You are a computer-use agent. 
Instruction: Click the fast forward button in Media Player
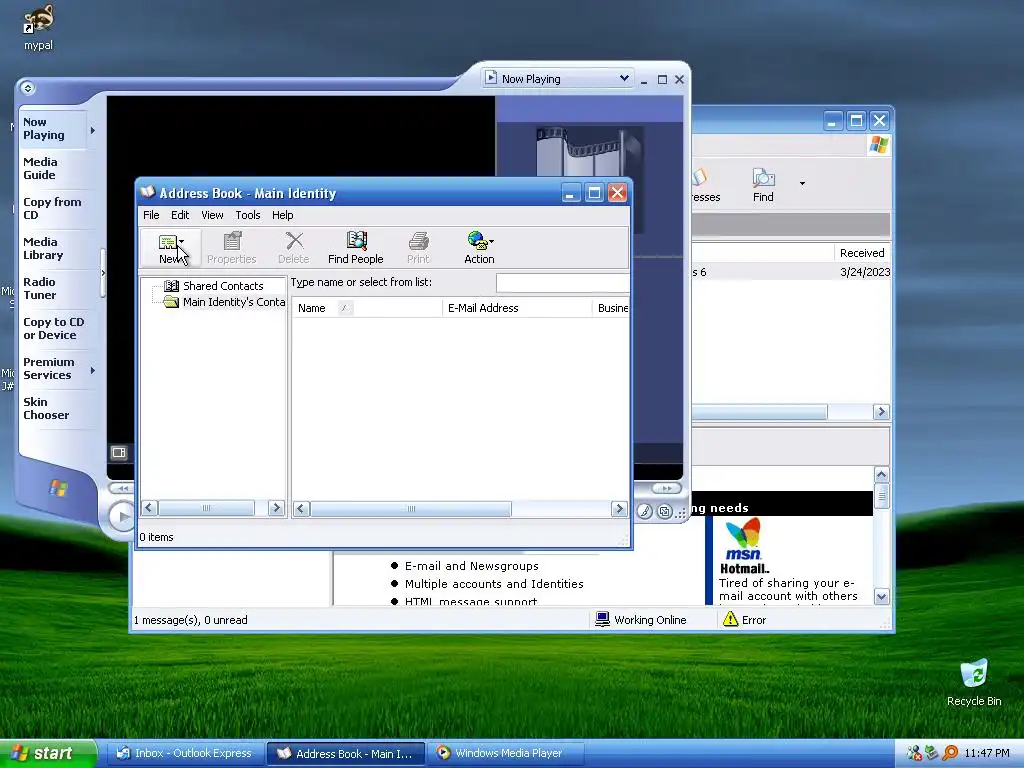667,488
